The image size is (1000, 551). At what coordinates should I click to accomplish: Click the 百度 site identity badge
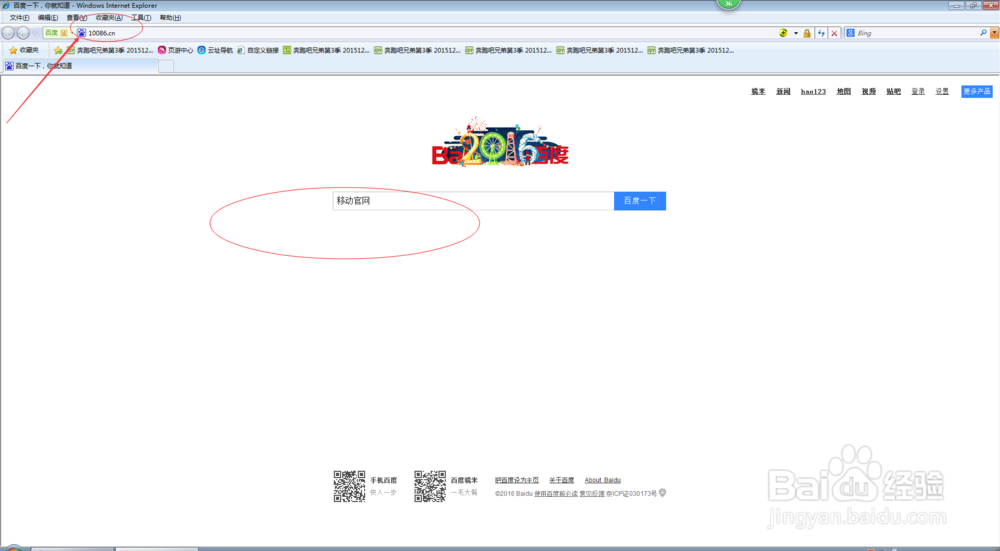[x=56, y=33]
